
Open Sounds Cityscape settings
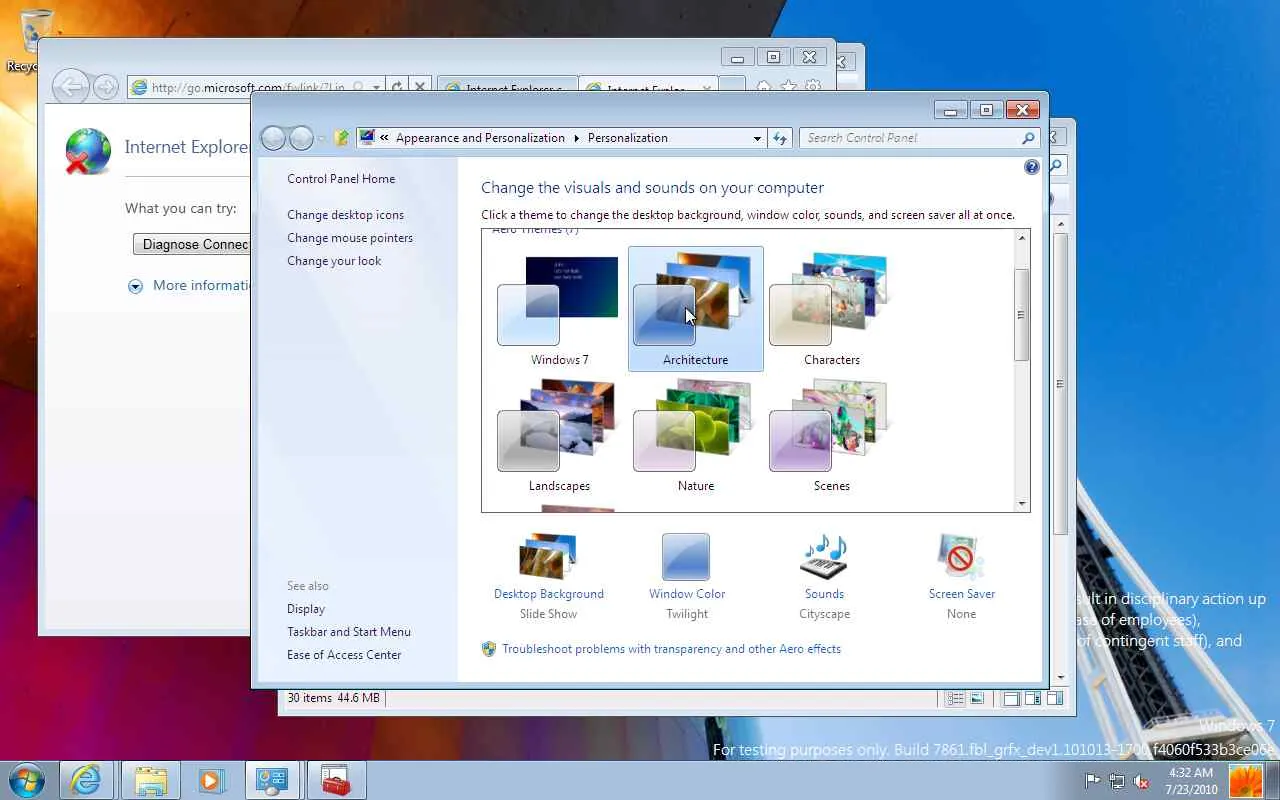pyautogui.click(x=825, y=576)
